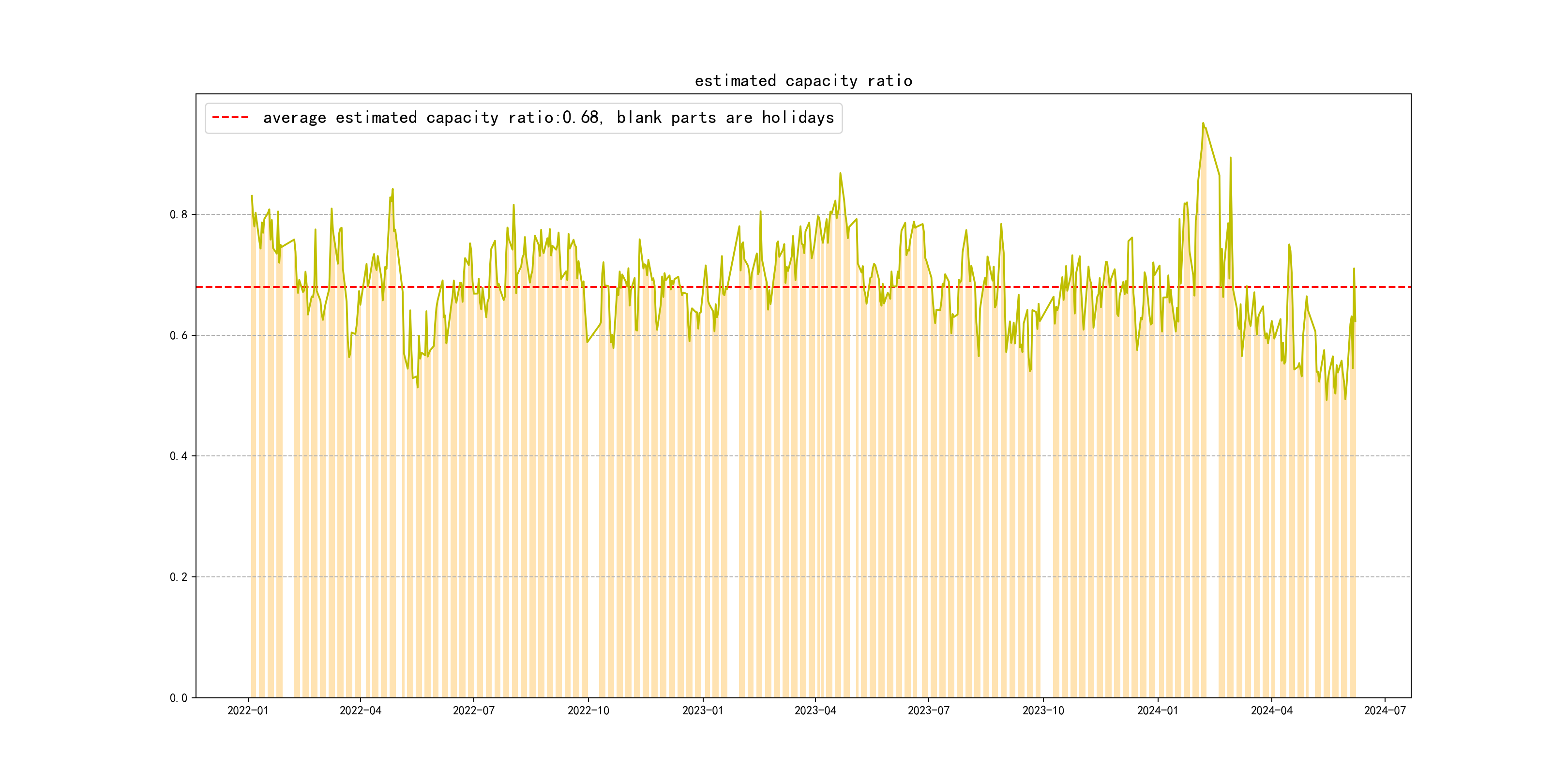The image size is (1568, 784).
Task: Click the 0.6 y-axis tick label
Action: click(x=178, y=335)
